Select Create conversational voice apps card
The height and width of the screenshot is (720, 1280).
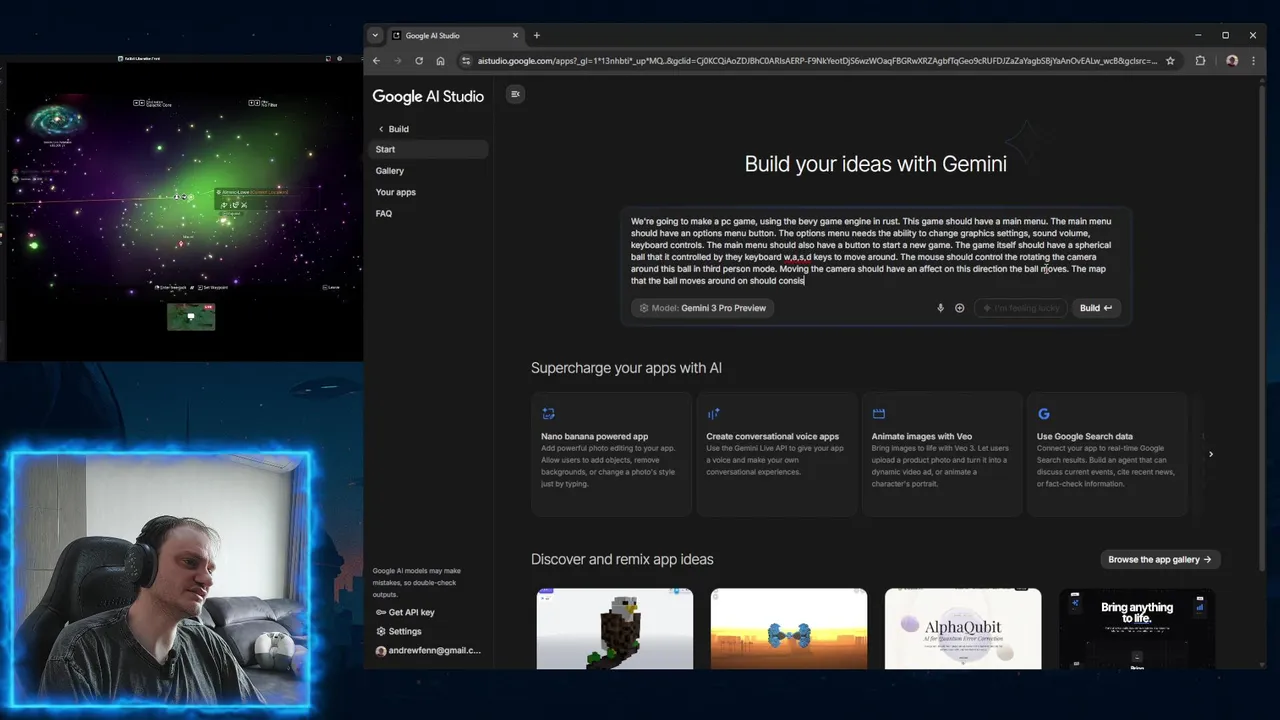click(x=776, y=454)
